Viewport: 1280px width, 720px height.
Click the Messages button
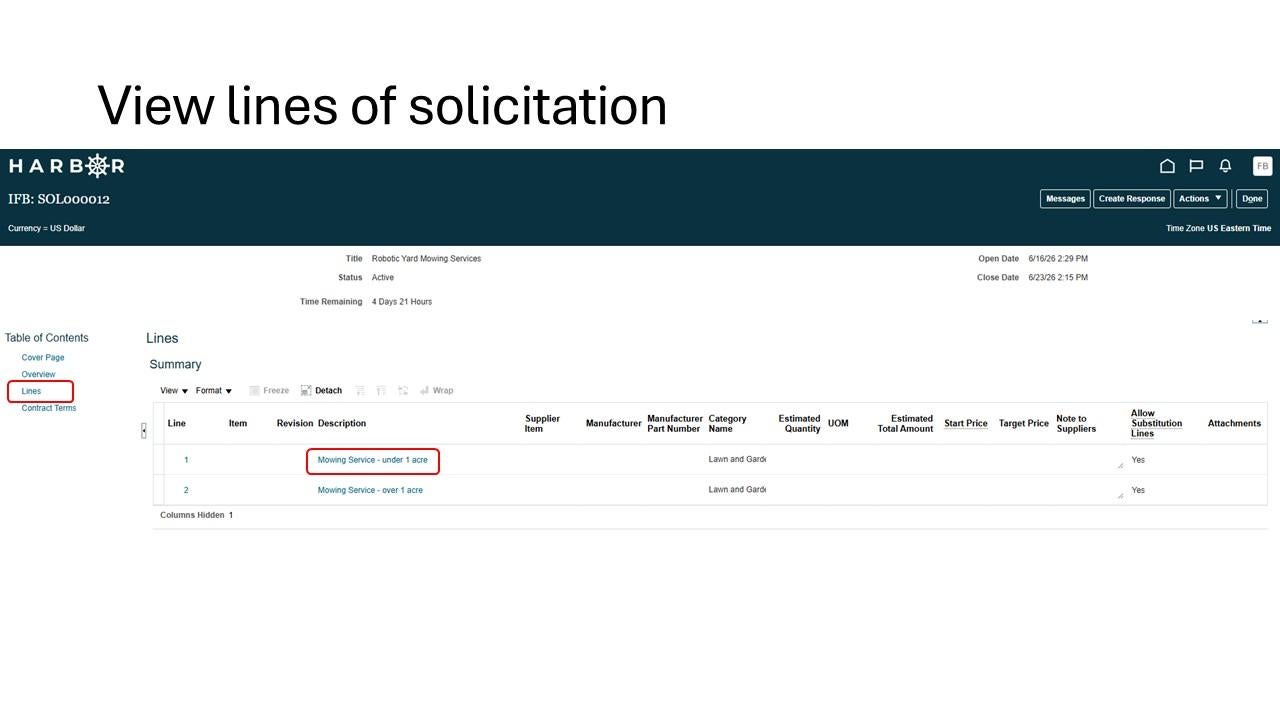pyautogui.click(x=1065, y=199)
